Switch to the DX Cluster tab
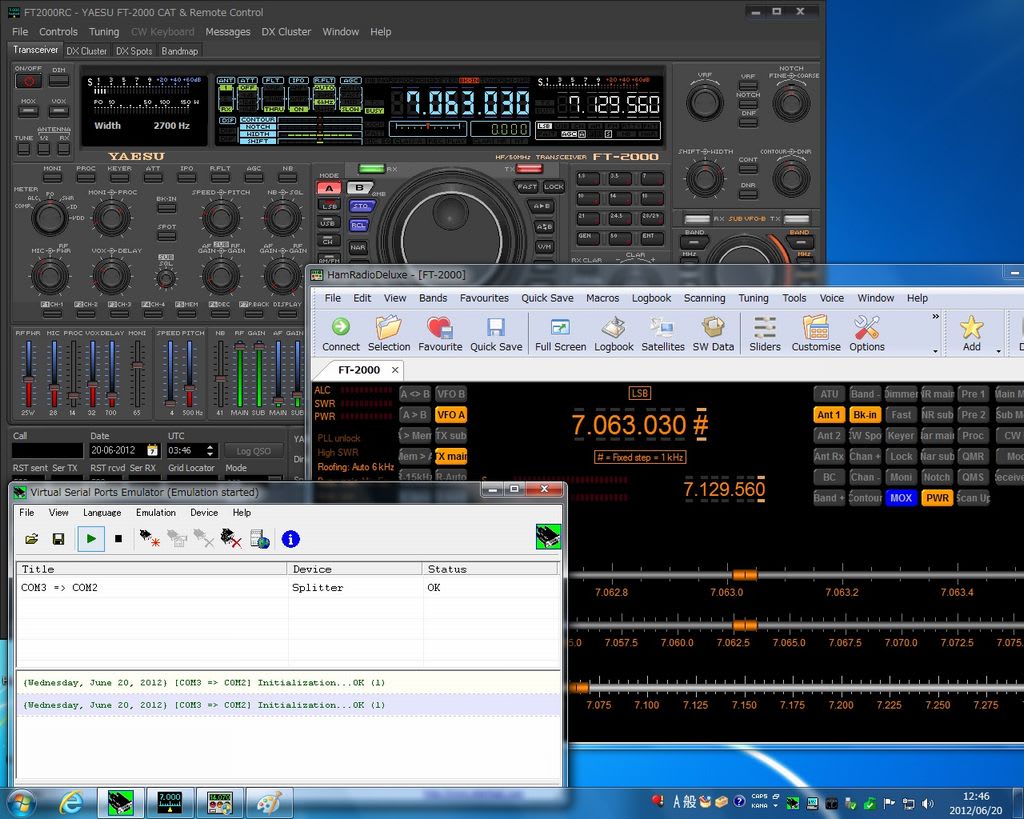1024x819 pixels. point(86,51)
